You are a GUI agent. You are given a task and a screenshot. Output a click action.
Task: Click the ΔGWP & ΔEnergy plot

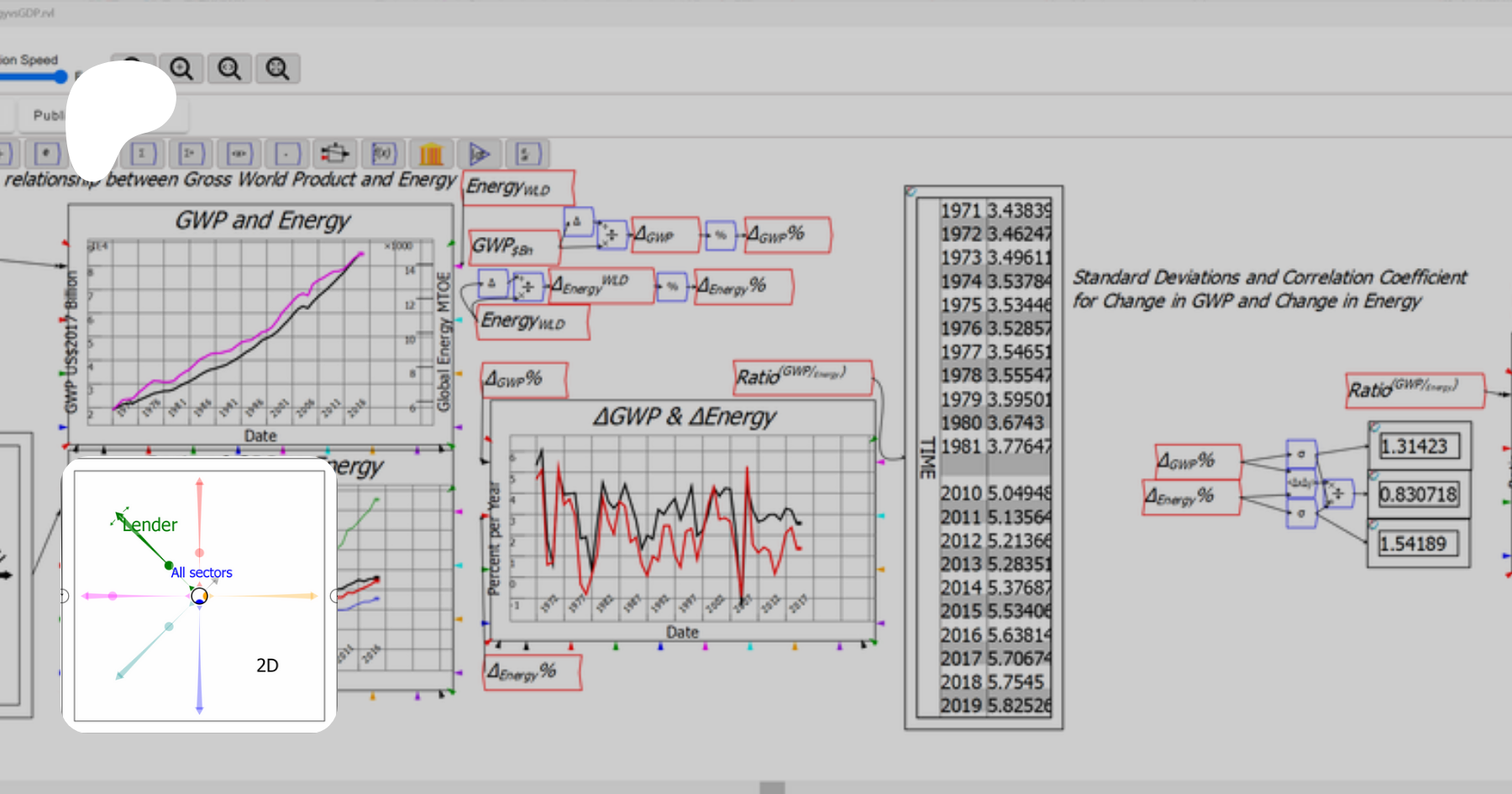(x=682, y=521)
